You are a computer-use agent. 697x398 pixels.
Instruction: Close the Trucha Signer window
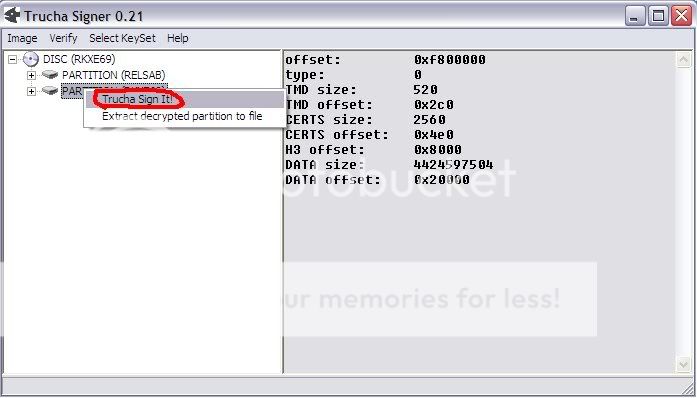coord(681,16)
